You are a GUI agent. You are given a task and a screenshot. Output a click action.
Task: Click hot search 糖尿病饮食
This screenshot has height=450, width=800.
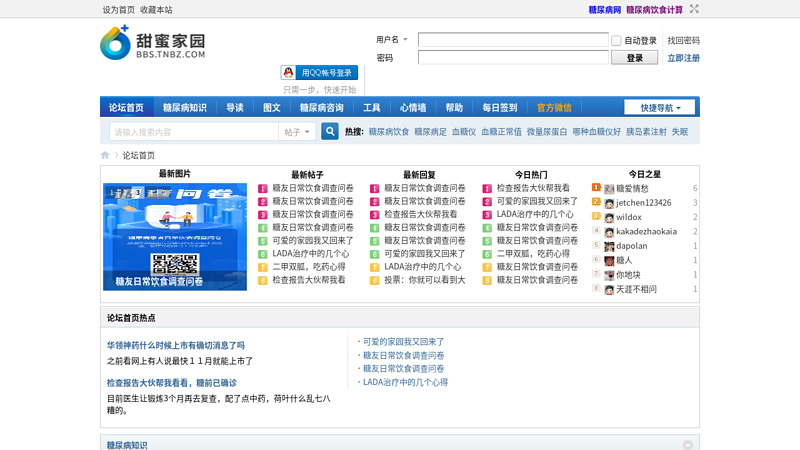[389, 132]
